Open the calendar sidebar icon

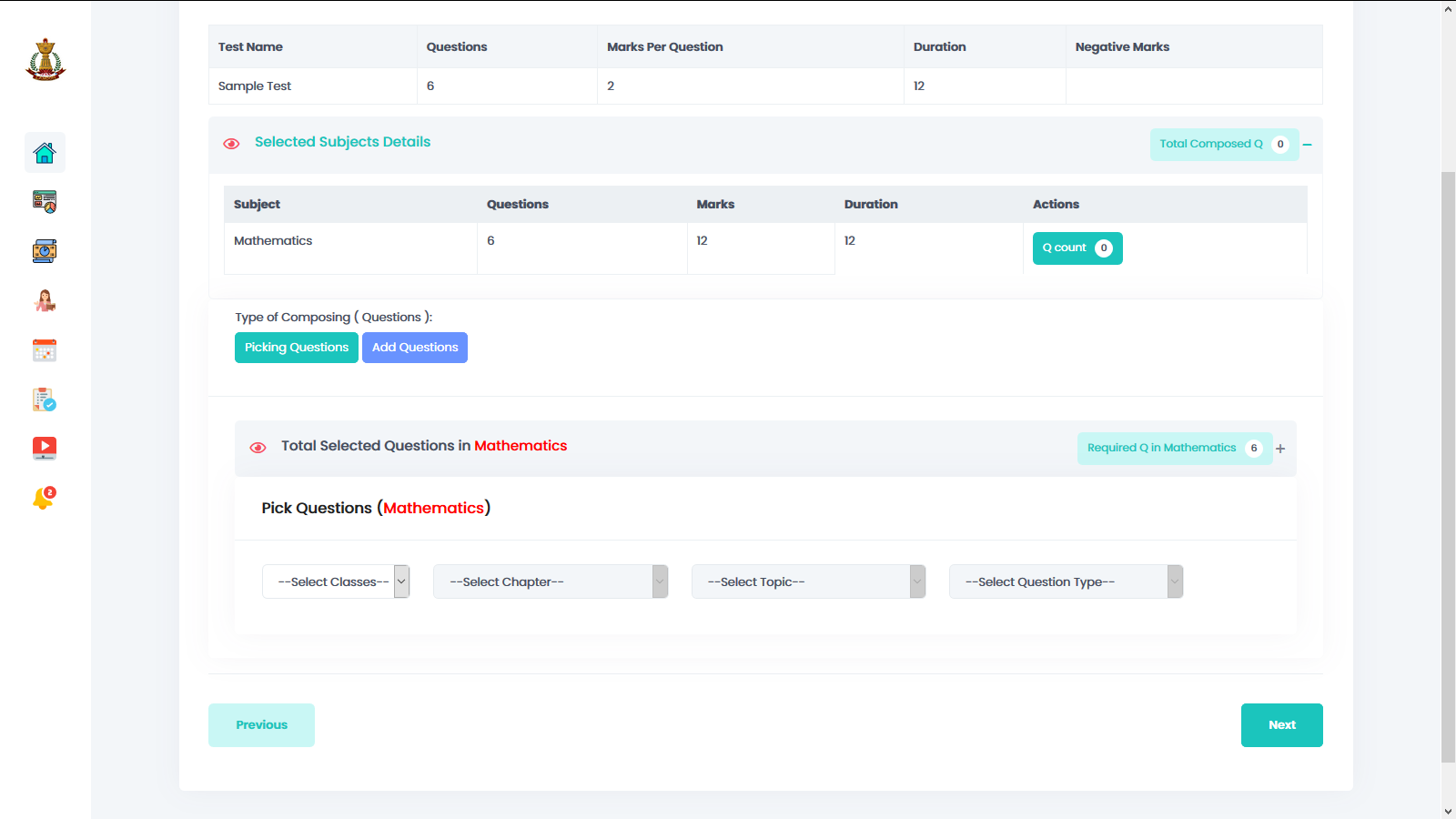click(45, 349)
